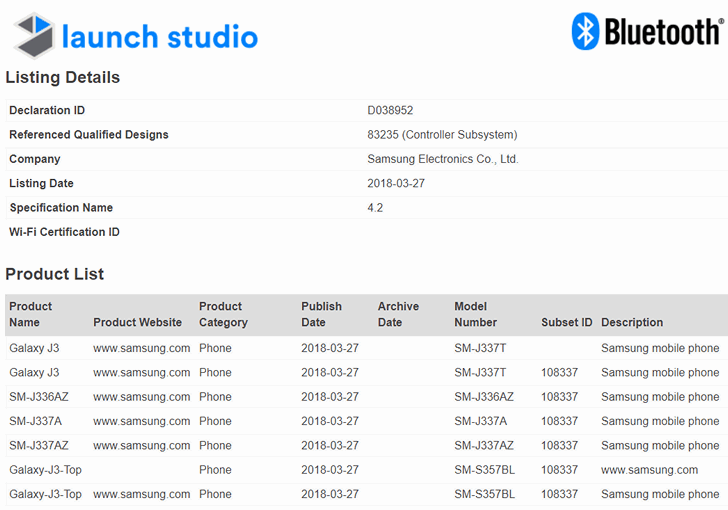728x510 pixels.
Task: Click the SM-J337AZ model number cell
Action: click(x=484, y=445)
